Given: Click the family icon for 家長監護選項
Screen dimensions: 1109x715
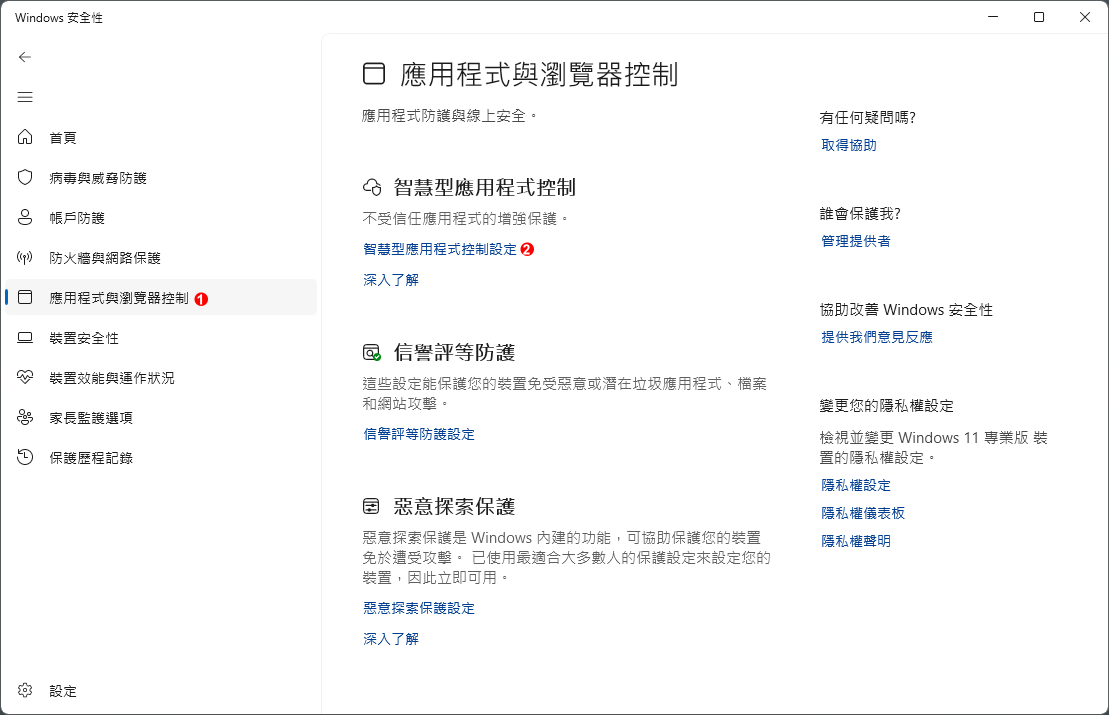Looking at the screenshot, I should pos(25,418).
